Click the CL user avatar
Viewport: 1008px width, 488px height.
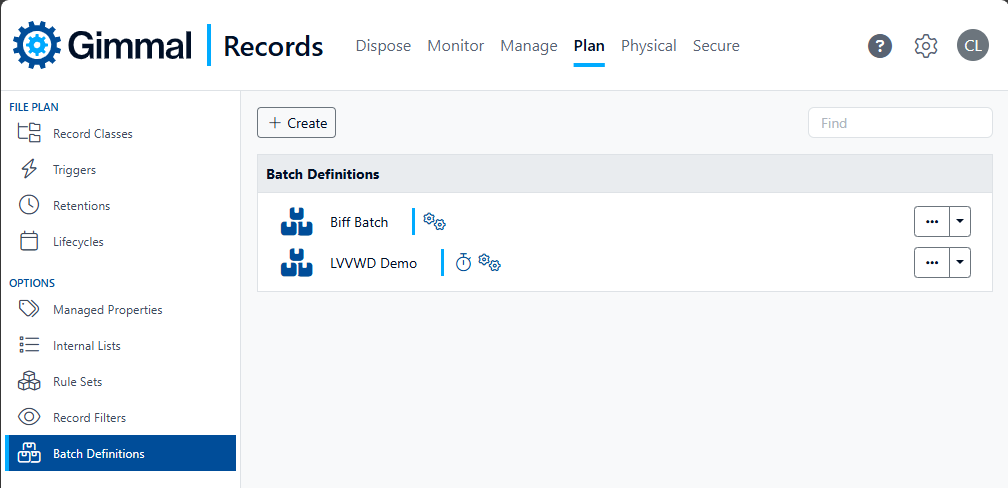click(972, 46)
